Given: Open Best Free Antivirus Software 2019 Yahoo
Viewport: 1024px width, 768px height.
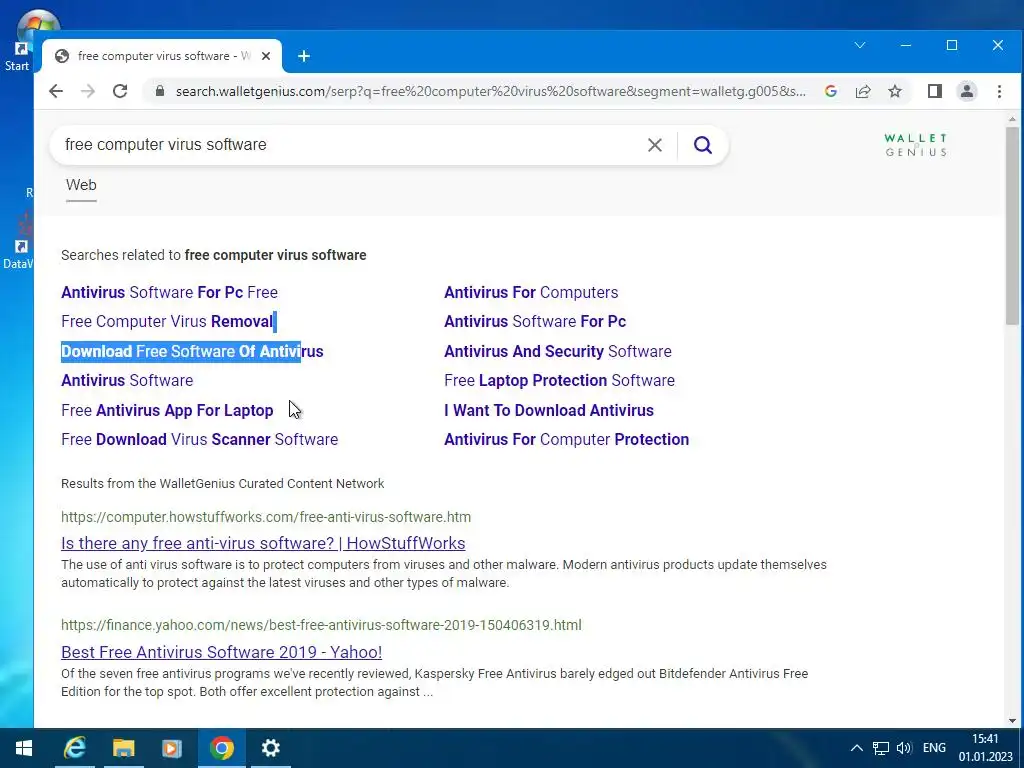Looking at the screenshot, I should point(221,652).
